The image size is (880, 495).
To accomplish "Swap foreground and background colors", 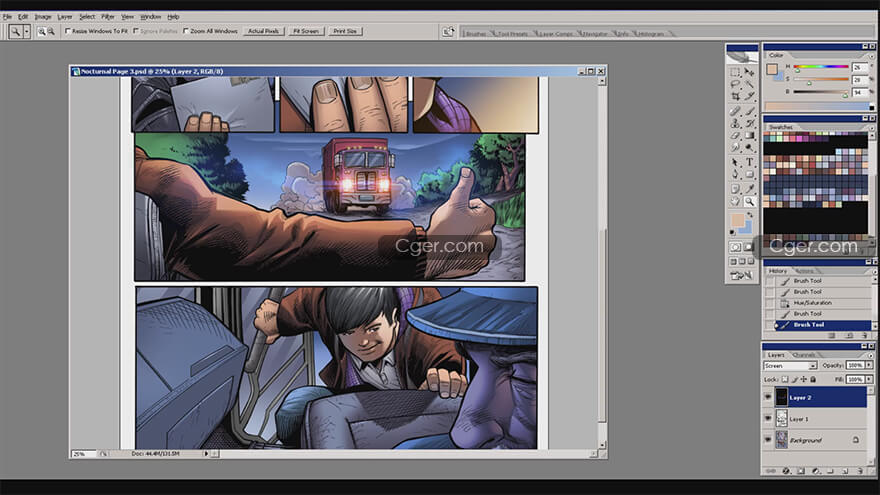I will [750, 215].
